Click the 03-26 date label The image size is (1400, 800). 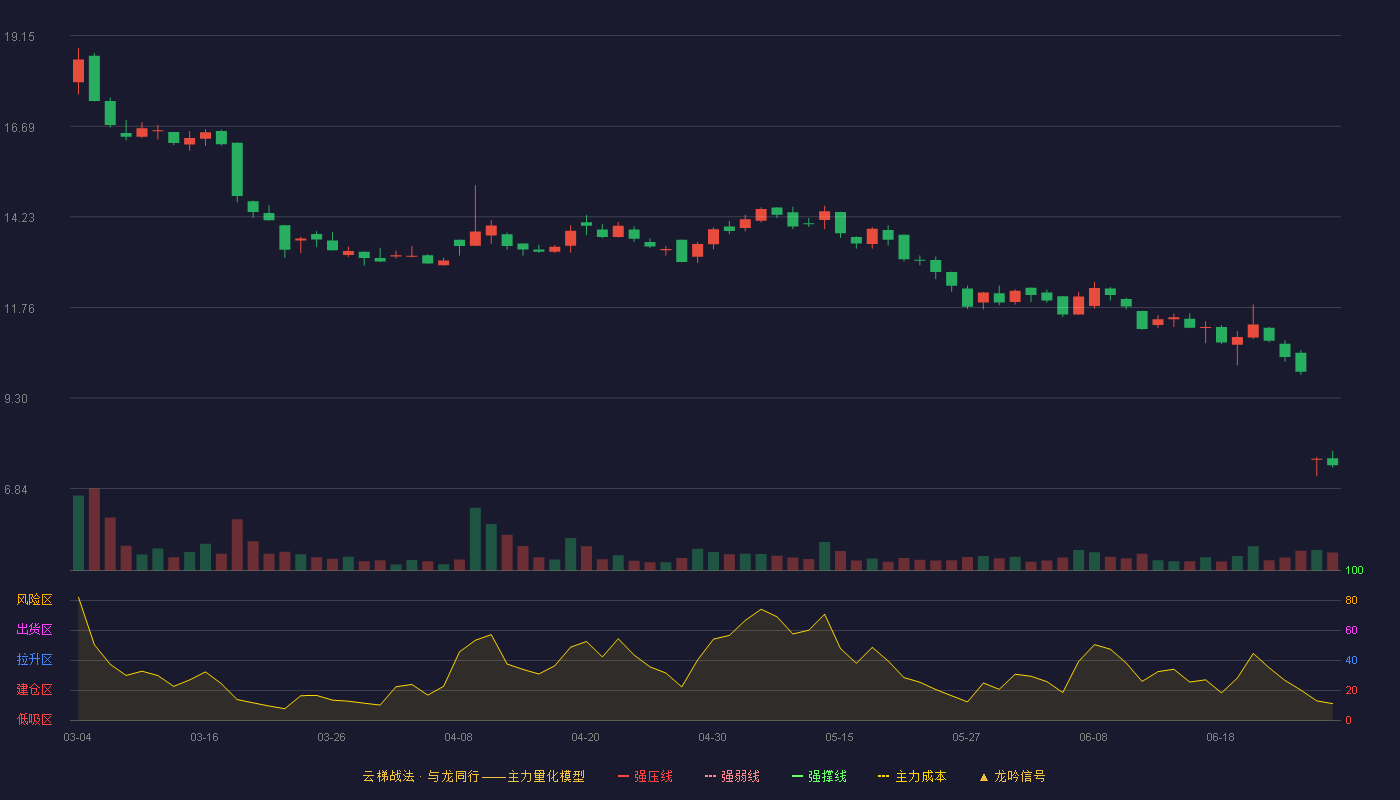[331, 737]
